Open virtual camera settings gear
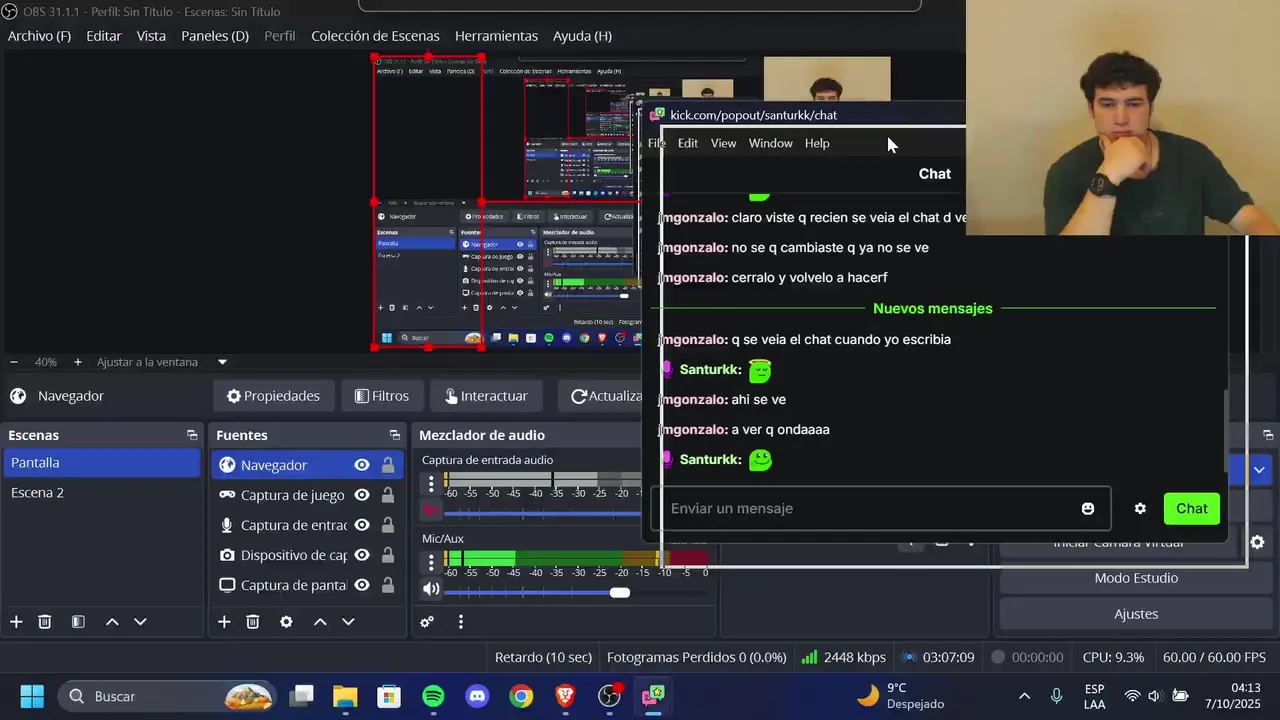Screen dimensions: 1280x720 1257,542
